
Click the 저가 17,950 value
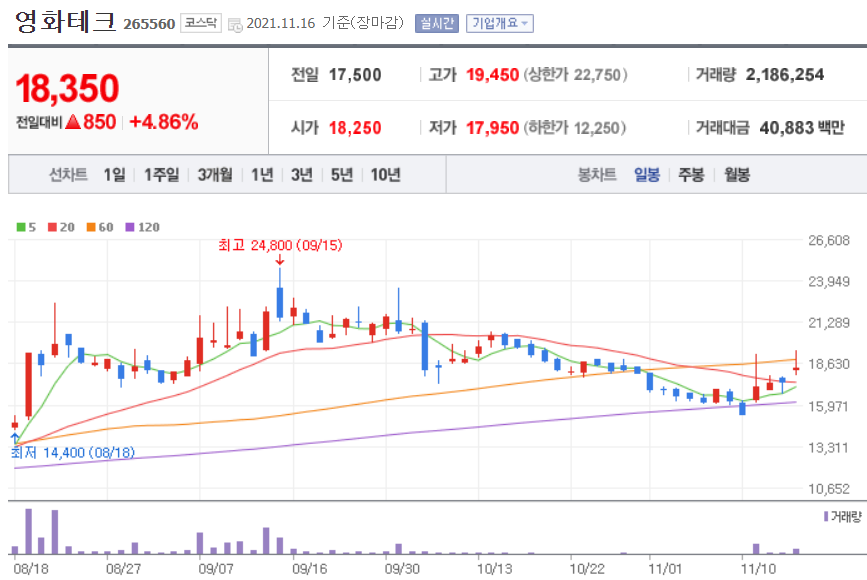click(x=492, y=128)
